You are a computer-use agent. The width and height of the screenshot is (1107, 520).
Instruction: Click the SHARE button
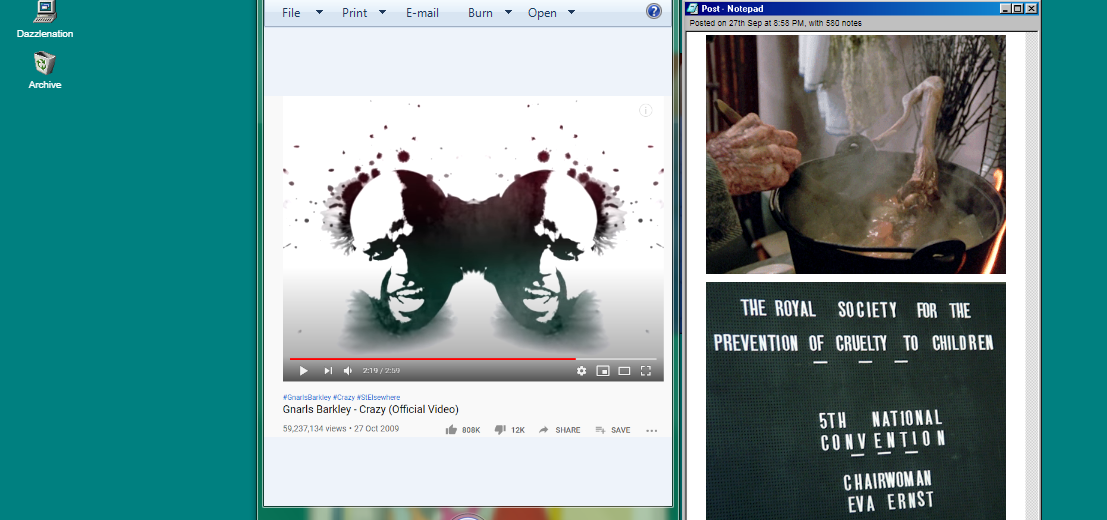click(559, 430)
